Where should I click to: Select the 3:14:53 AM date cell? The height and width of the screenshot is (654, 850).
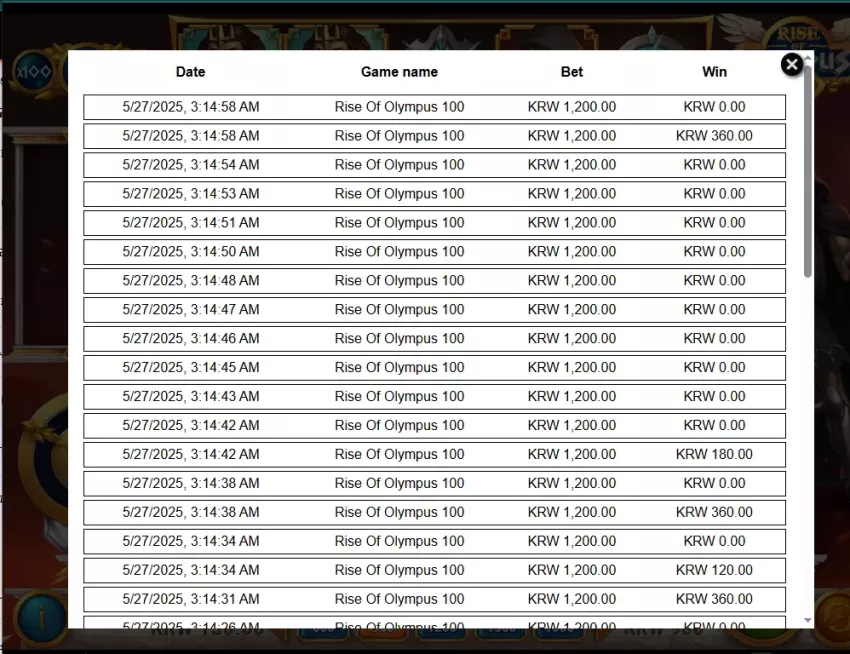(x=191, y=194)
